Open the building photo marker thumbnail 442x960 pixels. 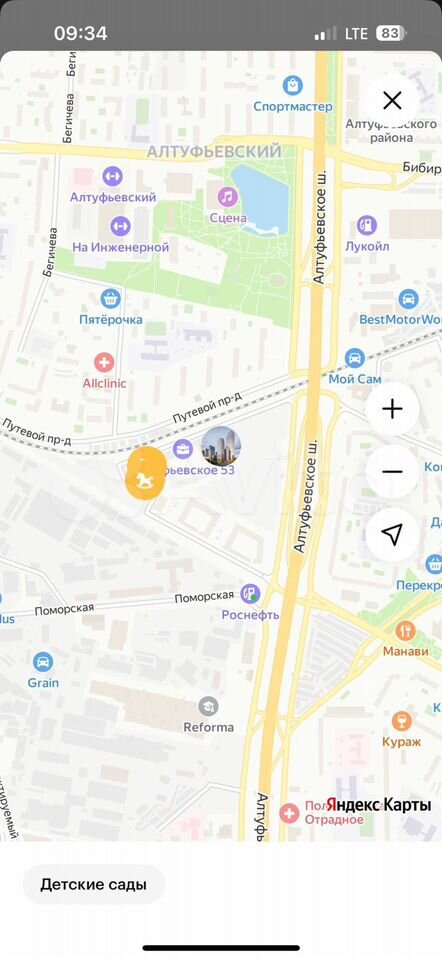click(221, 446)
